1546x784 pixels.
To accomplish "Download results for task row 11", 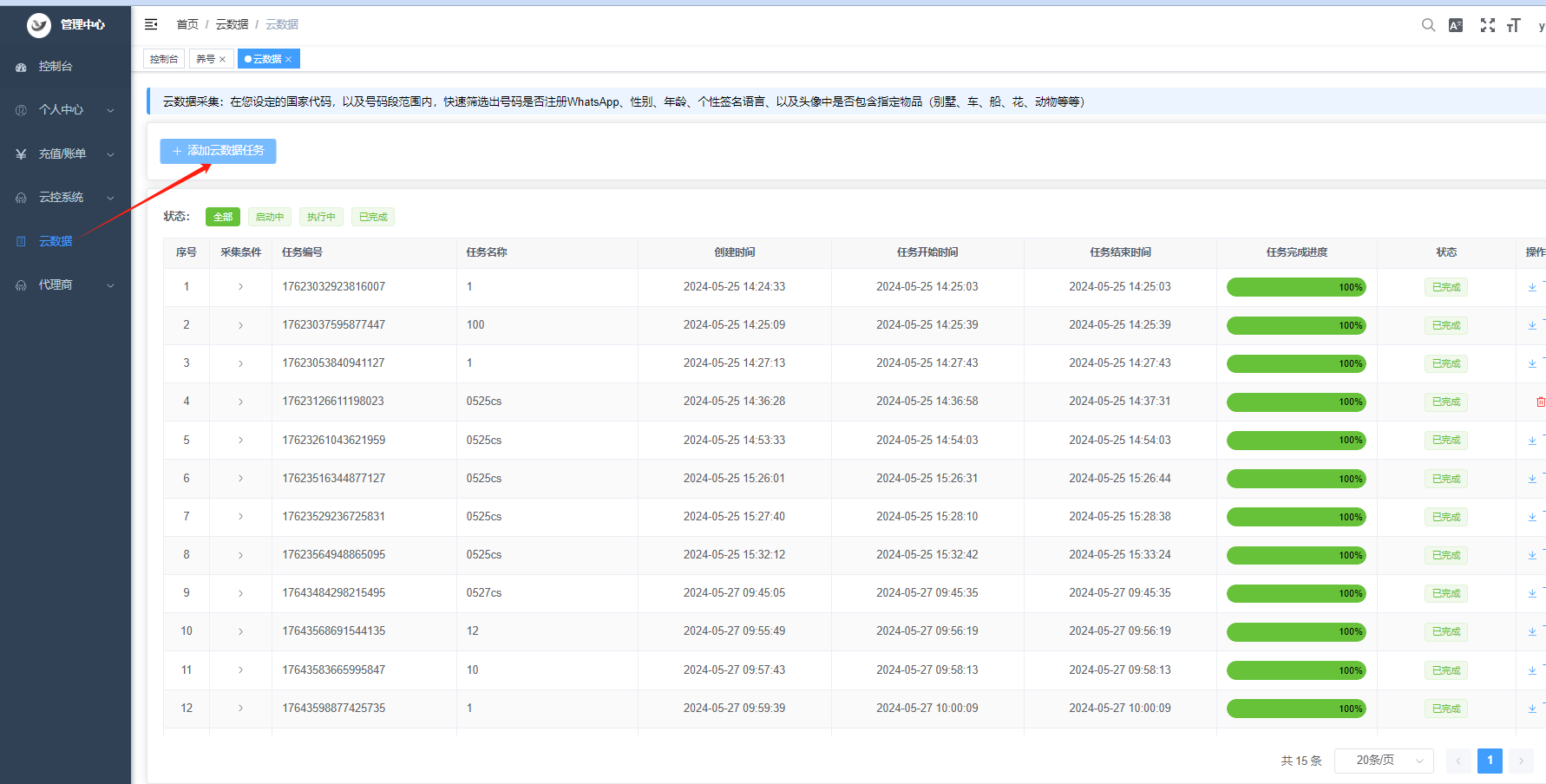I will (x=1532, y=670).
